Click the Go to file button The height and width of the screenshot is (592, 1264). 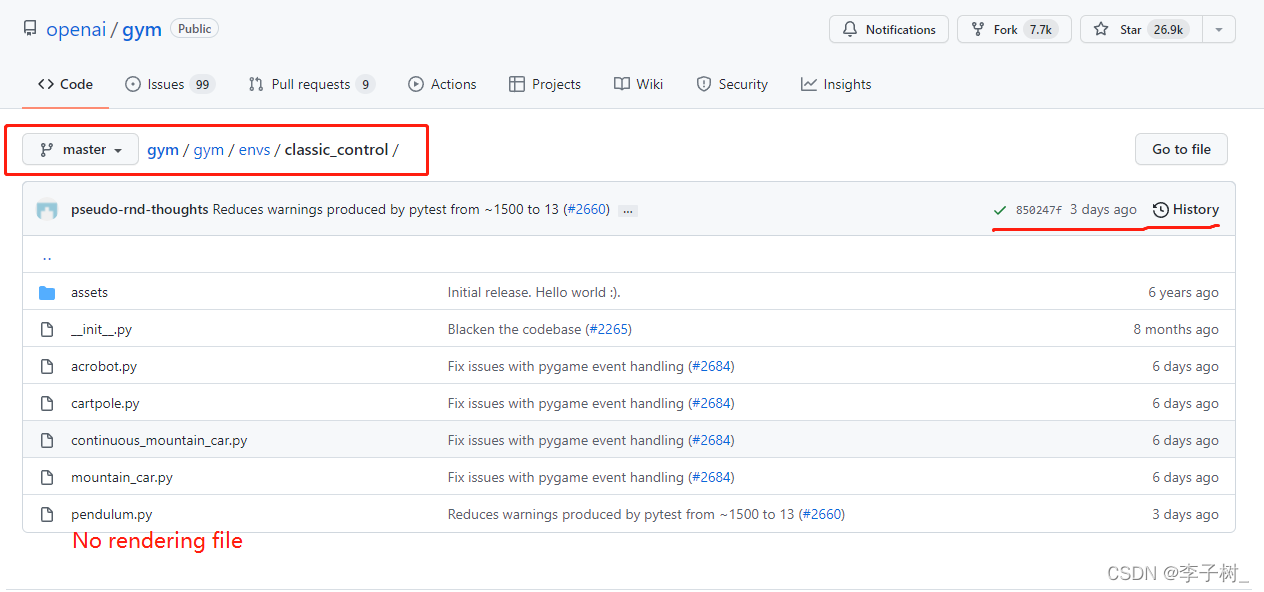[x=1181, y=149]
